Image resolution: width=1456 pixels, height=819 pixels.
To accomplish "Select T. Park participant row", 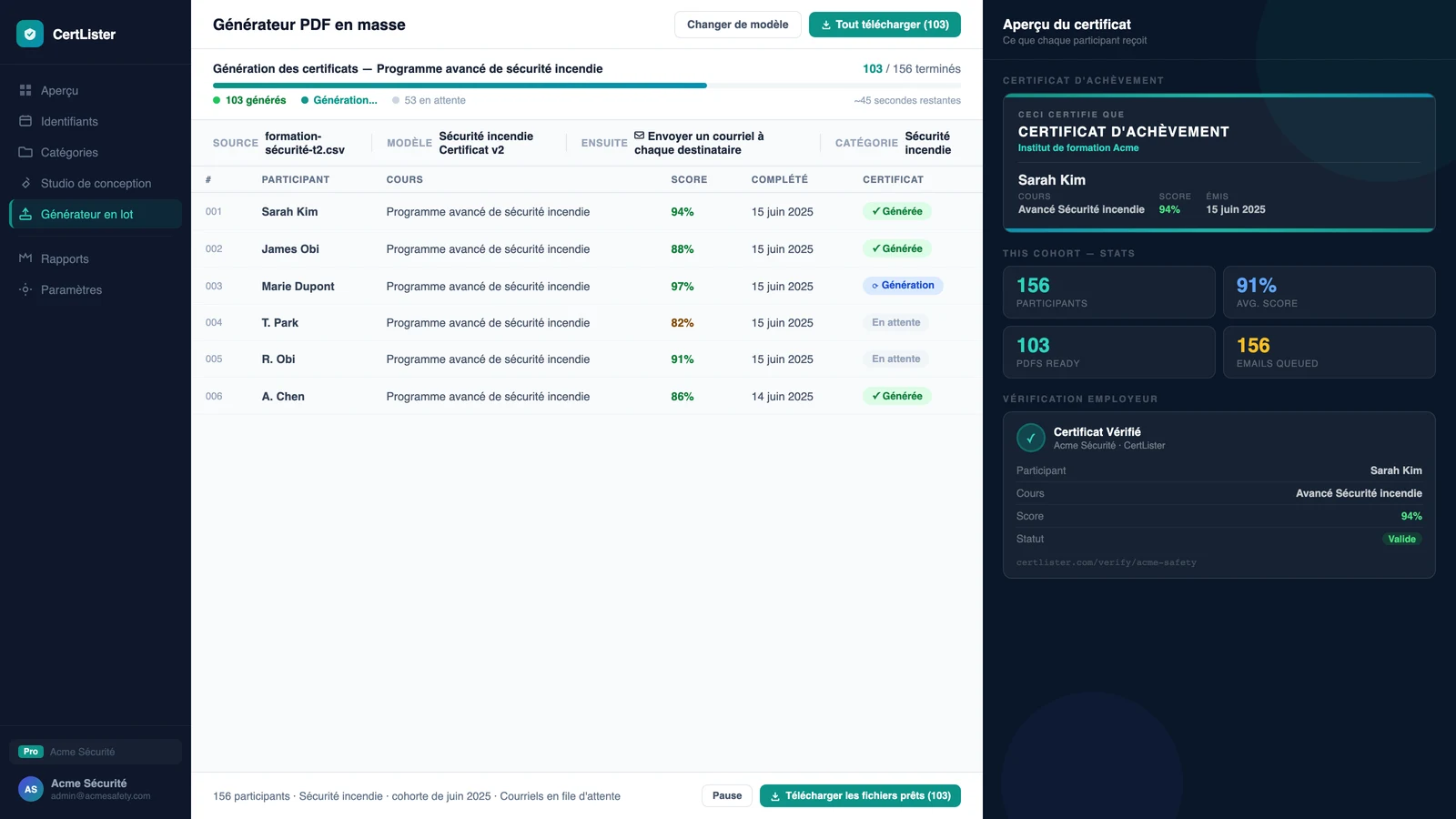I will pyautogui.click(x=587, y=322).
